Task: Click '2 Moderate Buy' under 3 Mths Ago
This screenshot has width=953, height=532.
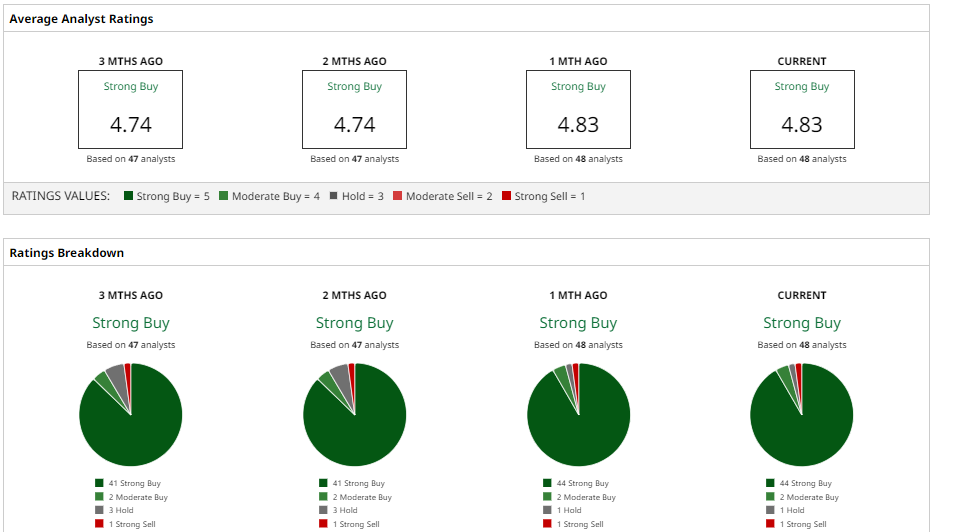Action: (139, 497)
